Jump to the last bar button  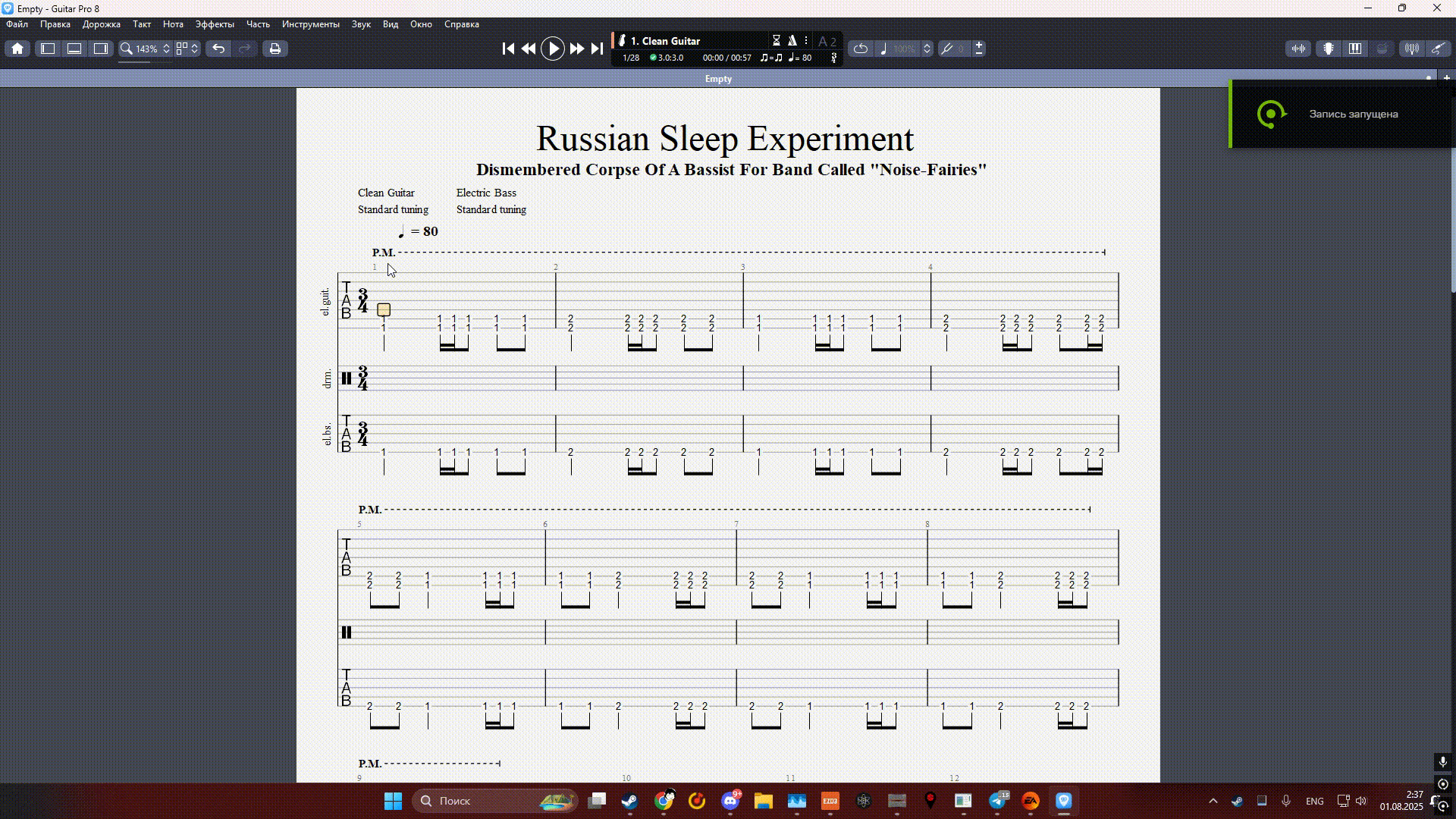[x=598, y=49]
